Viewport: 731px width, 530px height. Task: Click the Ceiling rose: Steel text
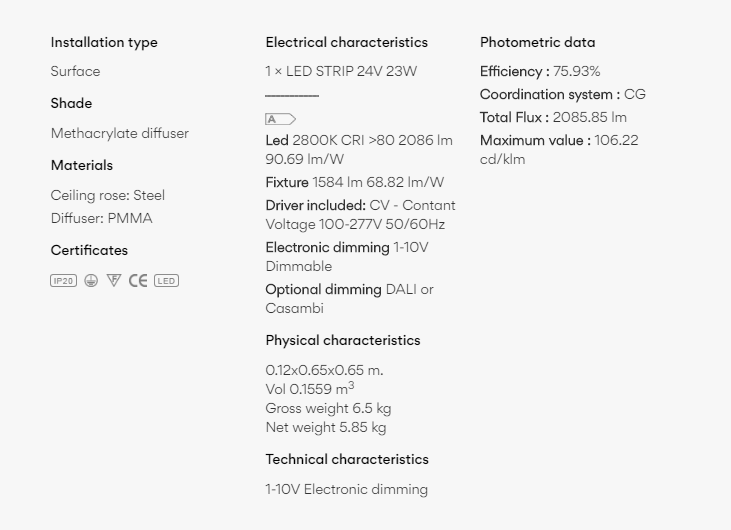point(108,195)
